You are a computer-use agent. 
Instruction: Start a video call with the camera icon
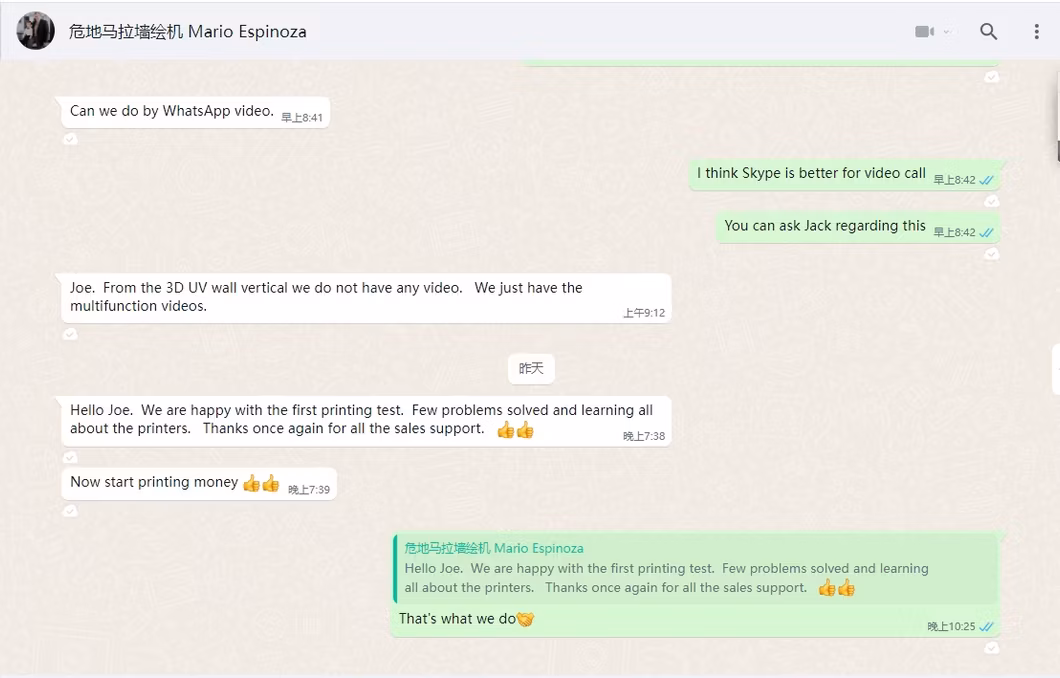coord(924,31)
